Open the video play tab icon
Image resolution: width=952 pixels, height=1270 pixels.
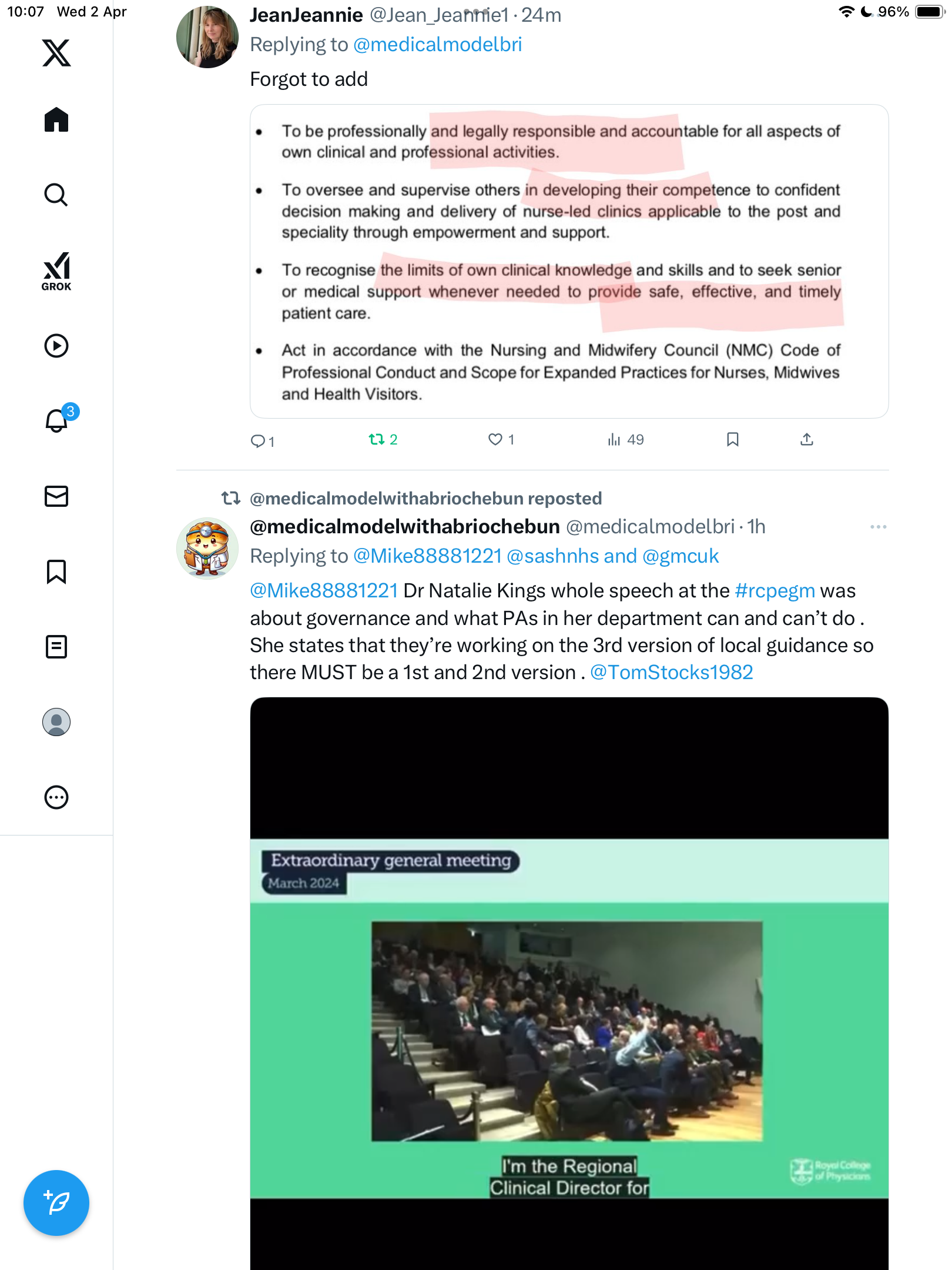pos(56,346)
